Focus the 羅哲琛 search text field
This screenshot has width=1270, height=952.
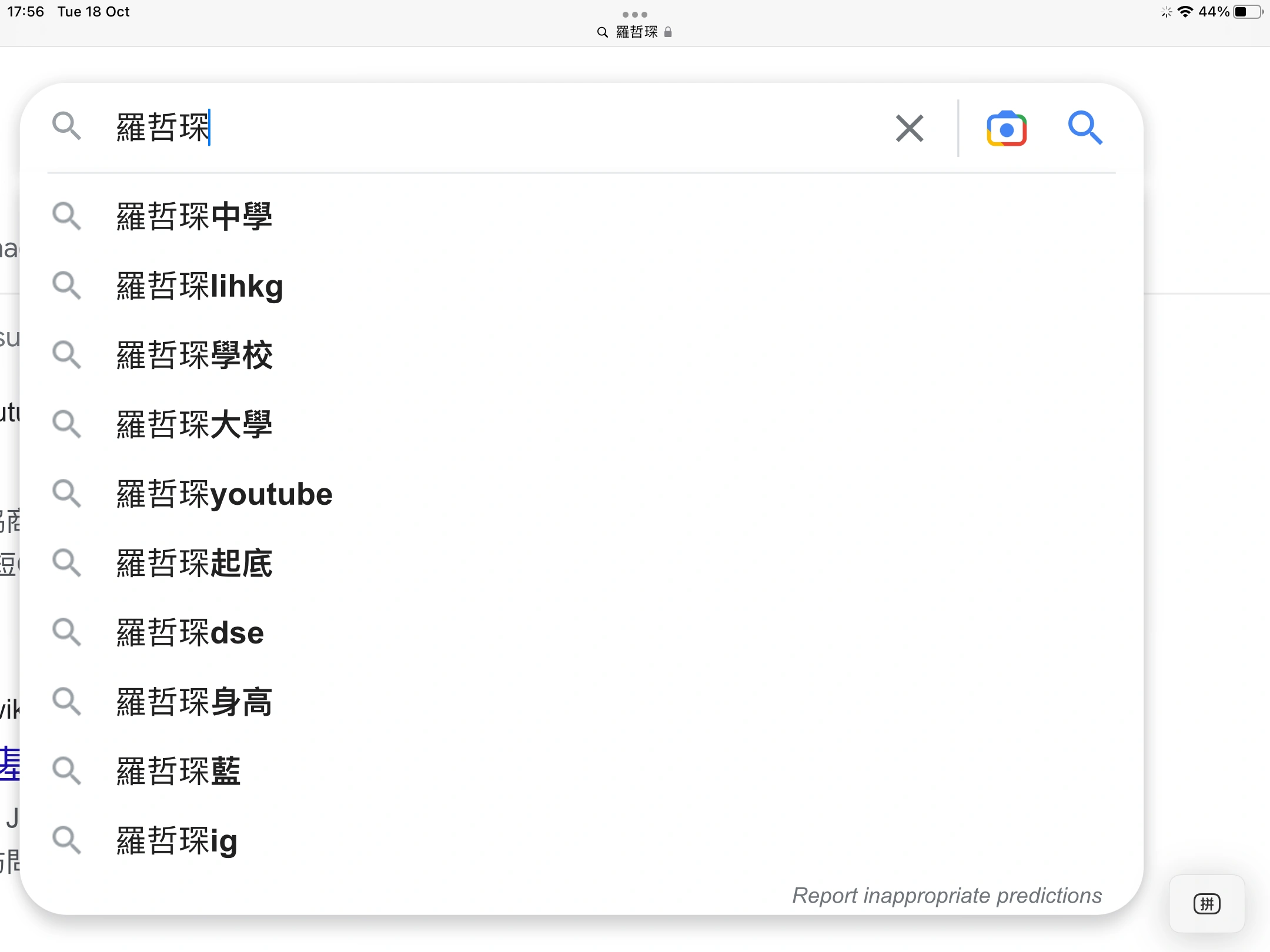tap(470, 128)
